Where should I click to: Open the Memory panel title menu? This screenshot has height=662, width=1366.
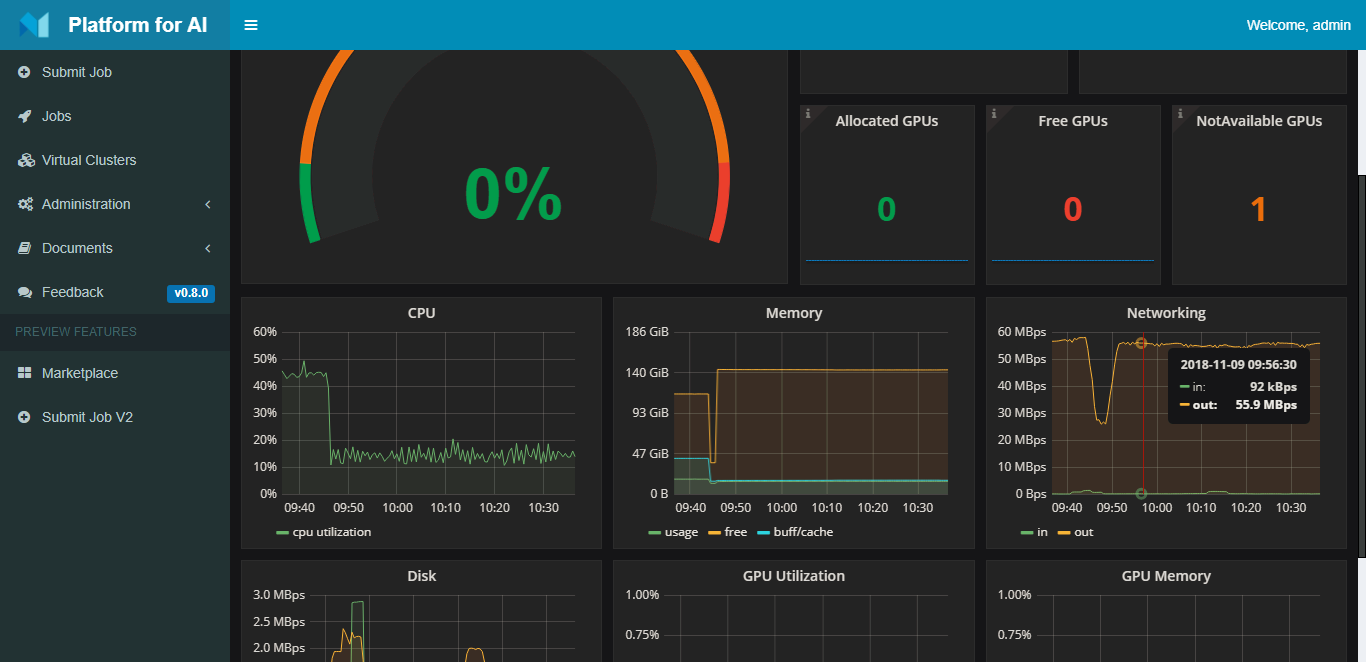pyautogui.click(x=794, y=313)
